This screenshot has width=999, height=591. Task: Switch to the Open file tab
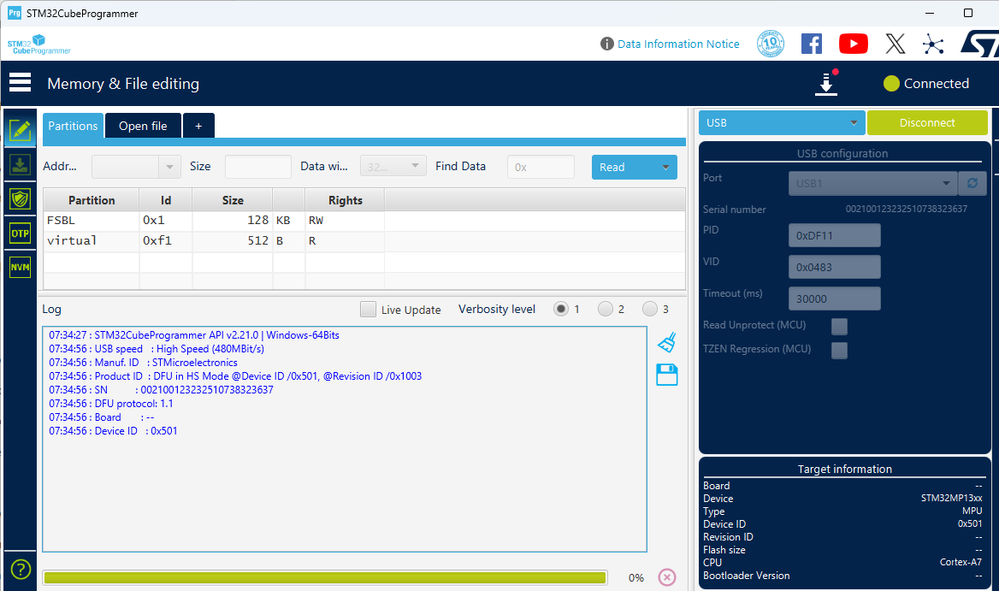point(143,125)
